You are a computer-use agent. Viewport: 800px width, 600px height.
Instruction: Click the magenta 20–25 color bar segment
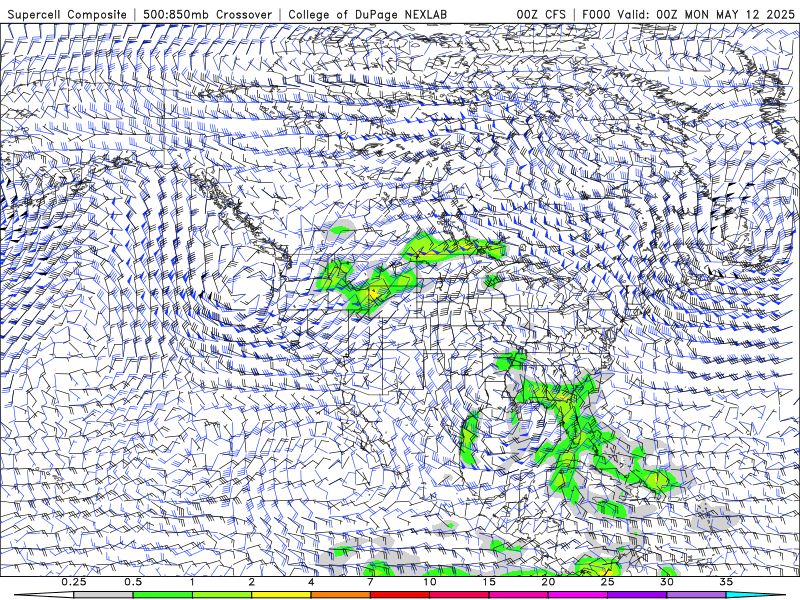pyautogui.click(x=578, y=595)
